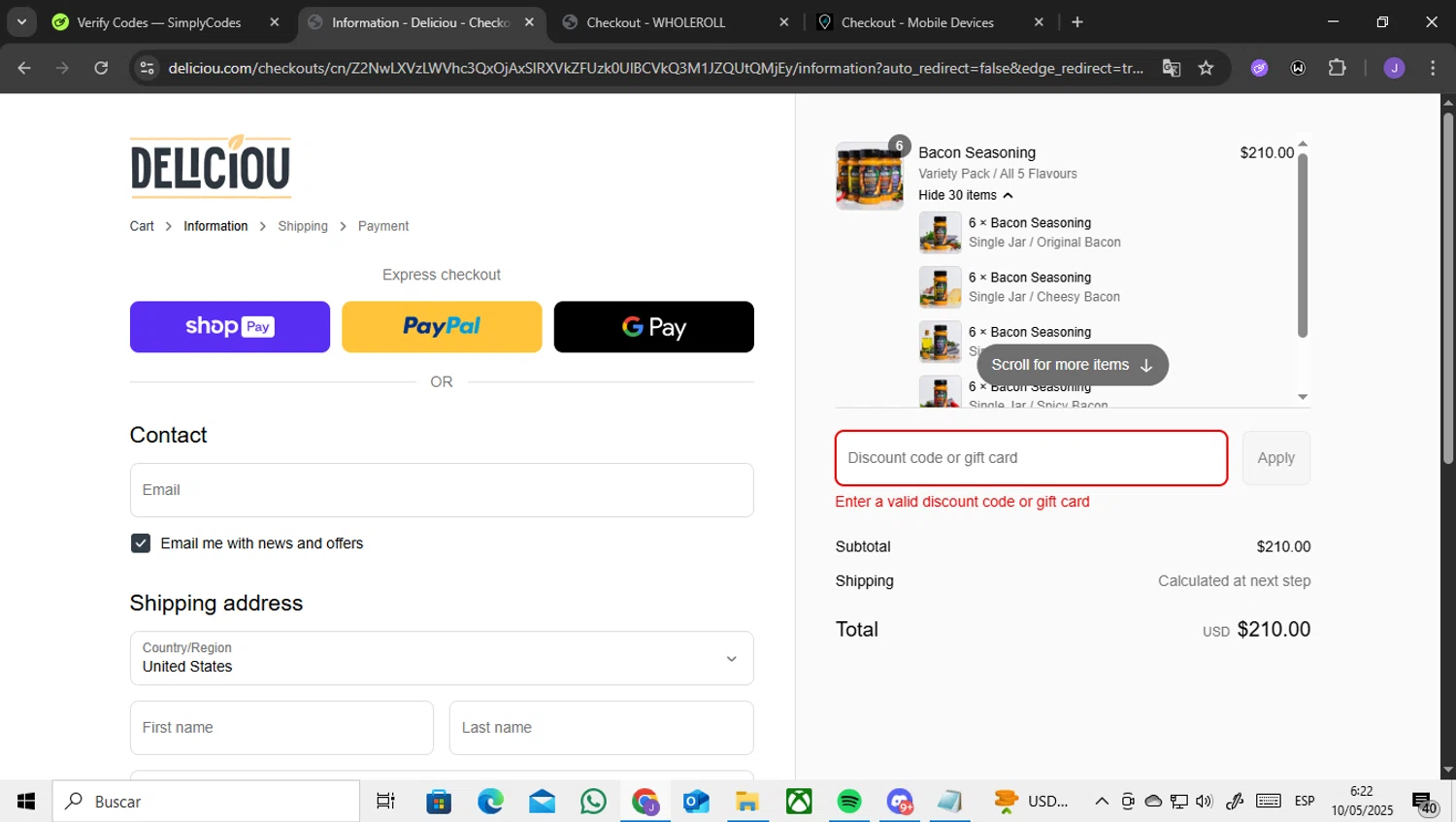Switch to Verify Codes — SimplyCodes tab

[159, 22]
